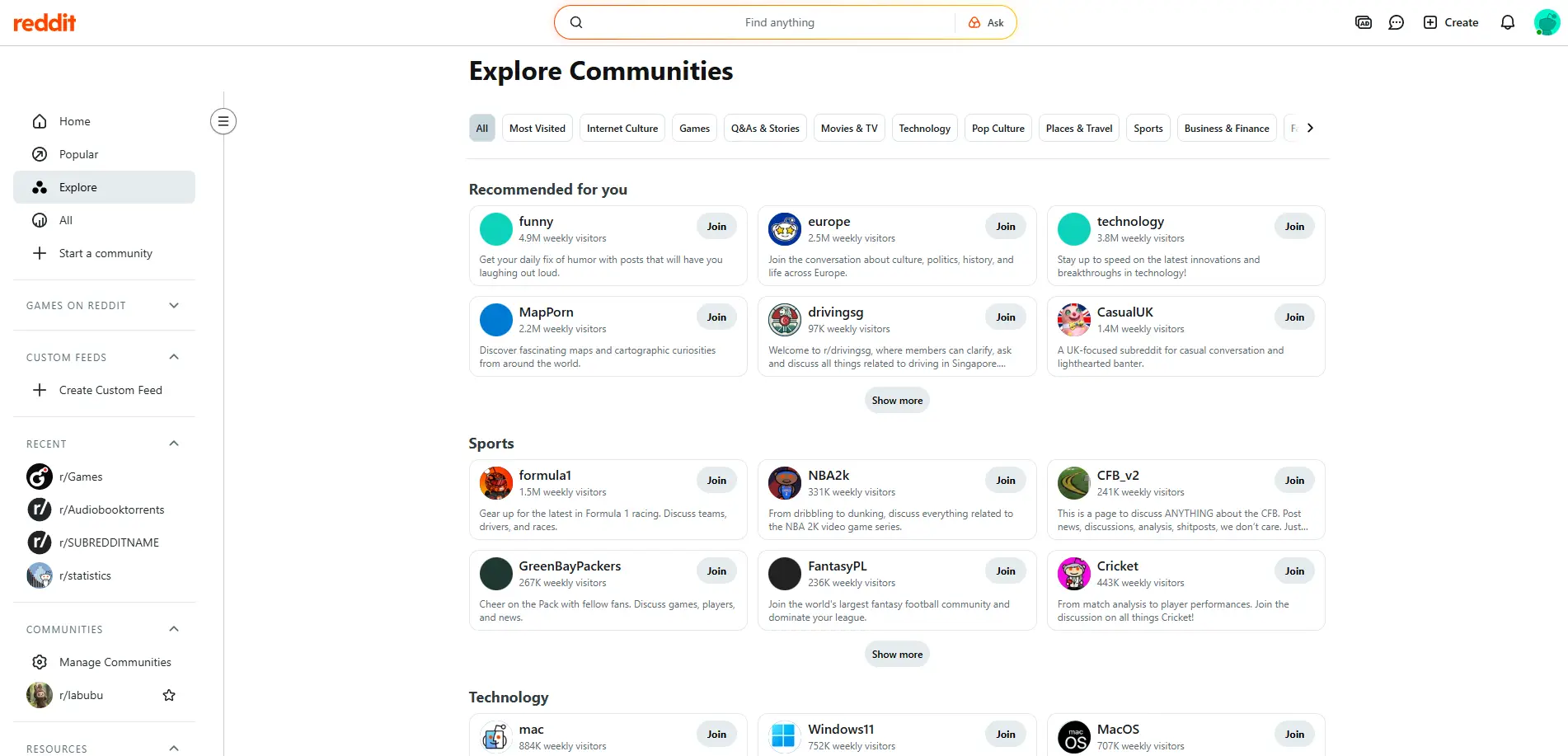Collapse the left navigation sidebar
Image resolution: width=1568 pixels, height=756 pixels.
point(223,121)
